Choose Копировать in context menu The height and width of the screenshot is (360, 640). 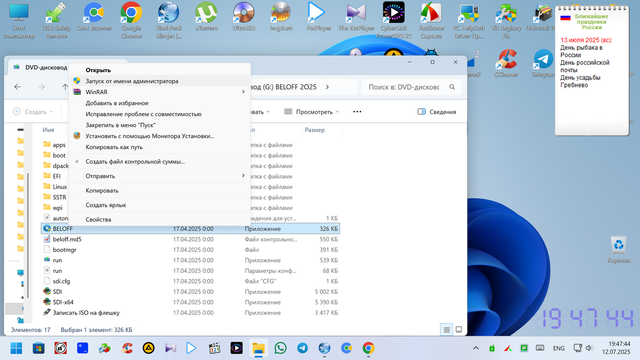[160, 190]
